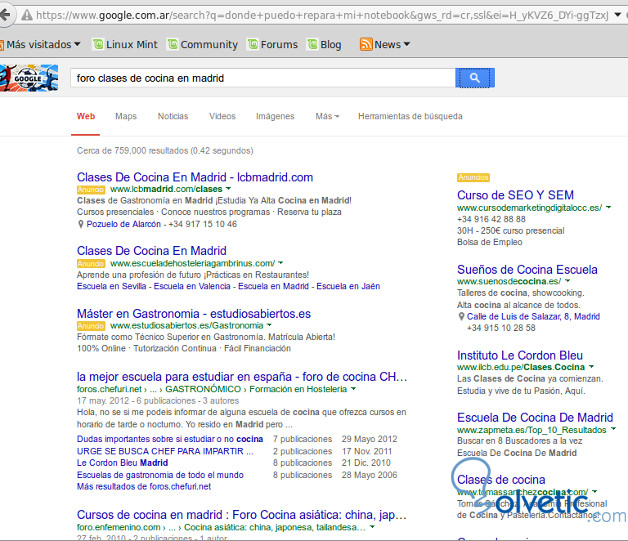Open the Forums bookmark

[x=273, y=44]
